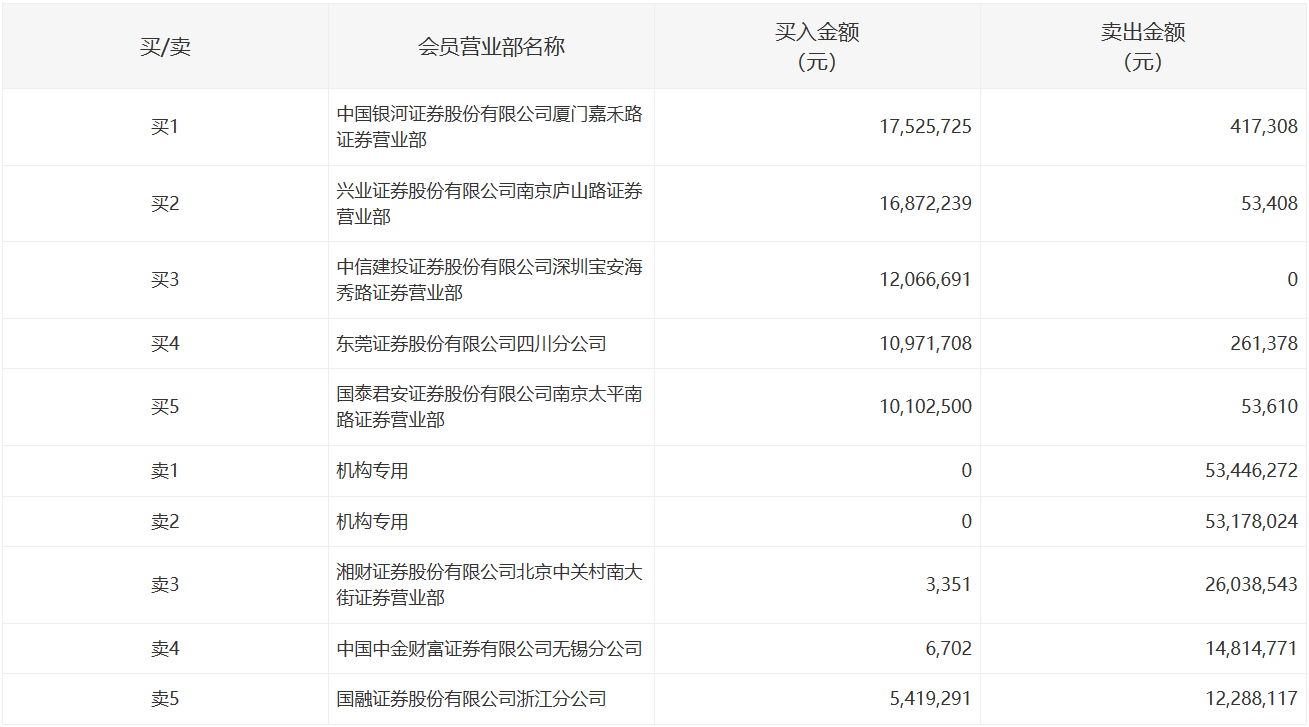Click the 买/卖 column header
Image resolution: width=1309 pixels, height=727 pixels.
(165, 46)
